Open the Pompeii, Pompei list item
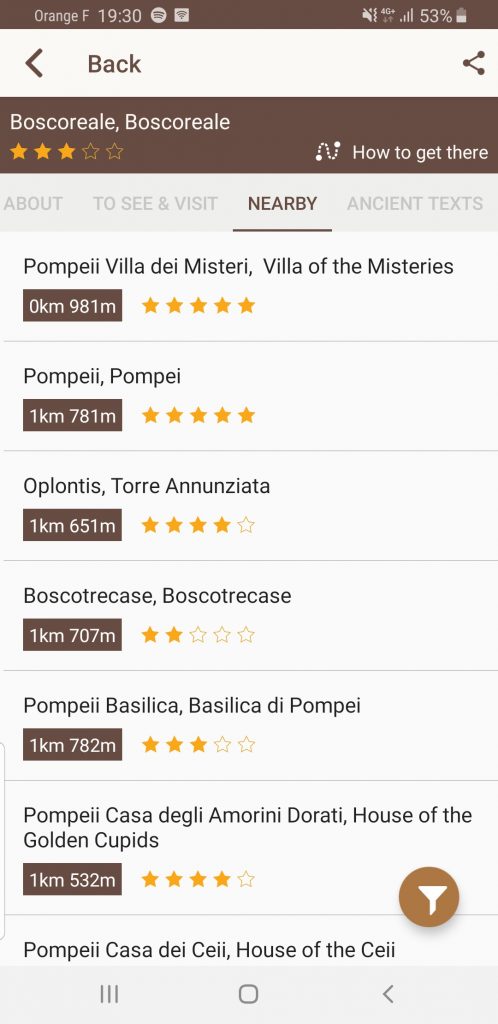This screenshot has width=498, height=1024. (x=249, y=396)
